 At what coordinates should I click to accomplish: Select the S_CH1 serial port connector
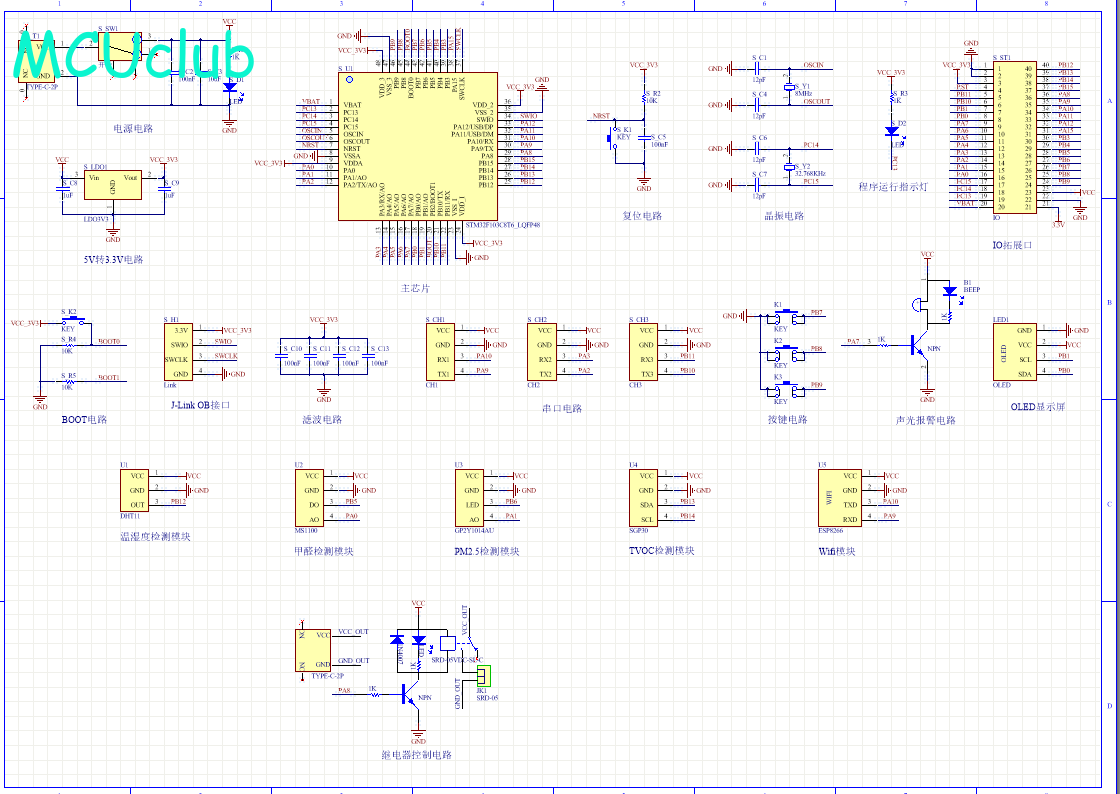click(440, 352)
